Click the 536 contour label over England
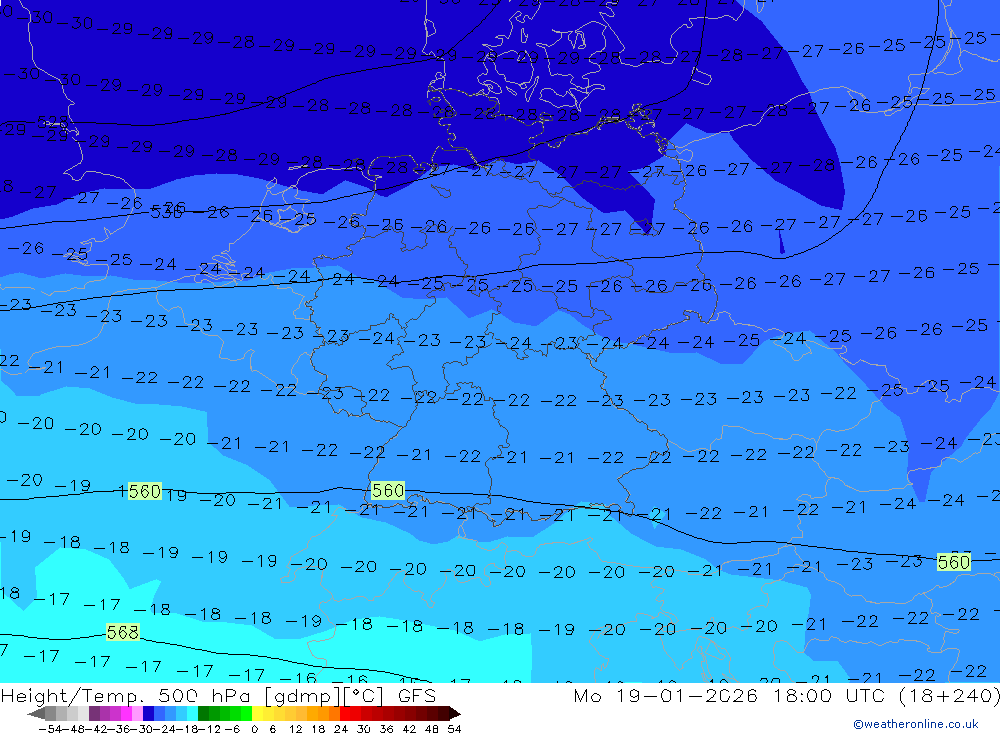This screenshot has width=1000, height=733. pyautogui.click(x=168, y=210)
